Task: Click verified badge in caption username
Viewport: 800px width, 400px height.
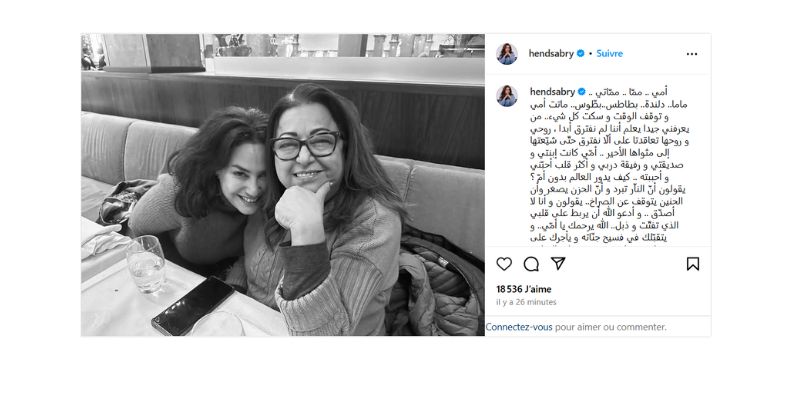Action: [x=582, y=92]
